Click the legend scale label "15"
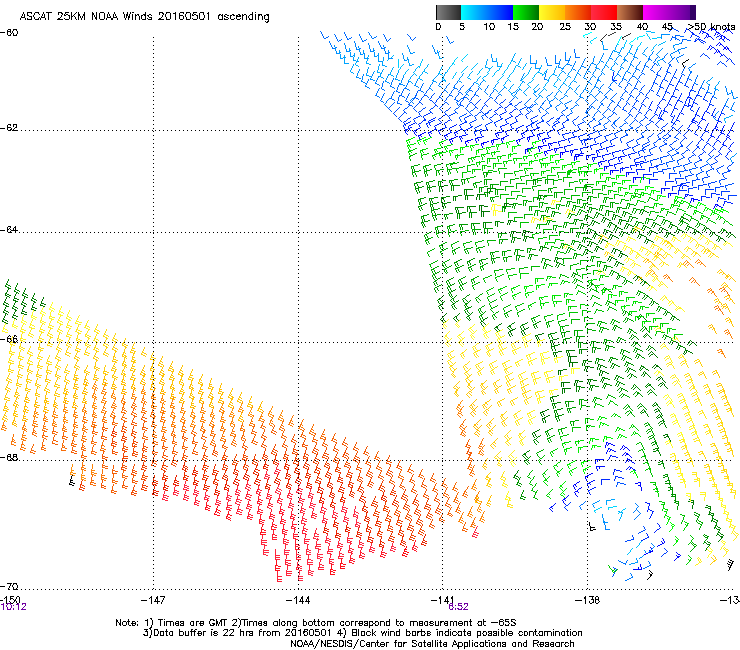Viewport: 740px width, 650px height. point(513,27)
